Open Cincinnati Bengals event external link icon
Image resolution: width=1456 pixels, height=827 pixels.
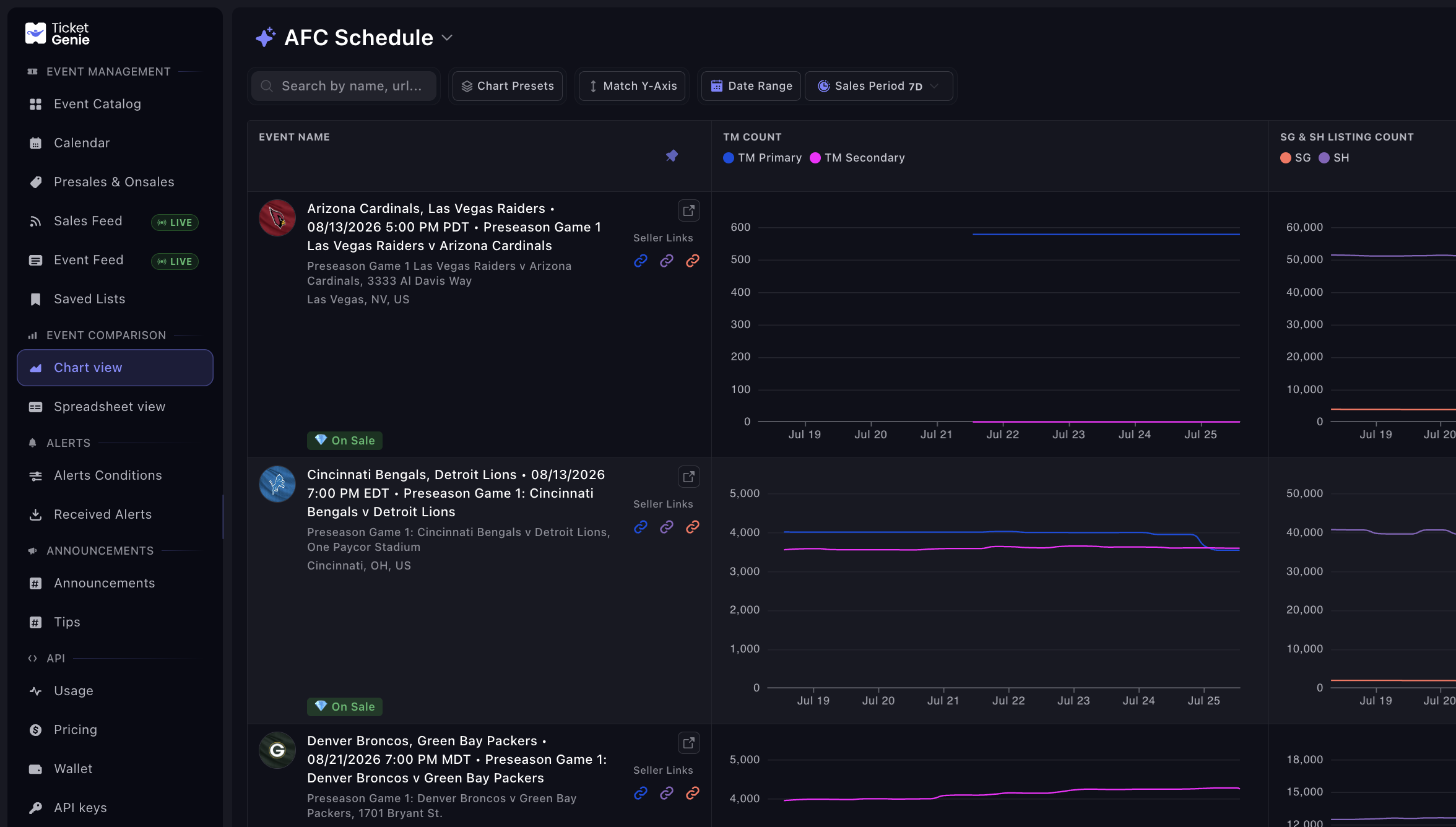(x=688, y=477)
